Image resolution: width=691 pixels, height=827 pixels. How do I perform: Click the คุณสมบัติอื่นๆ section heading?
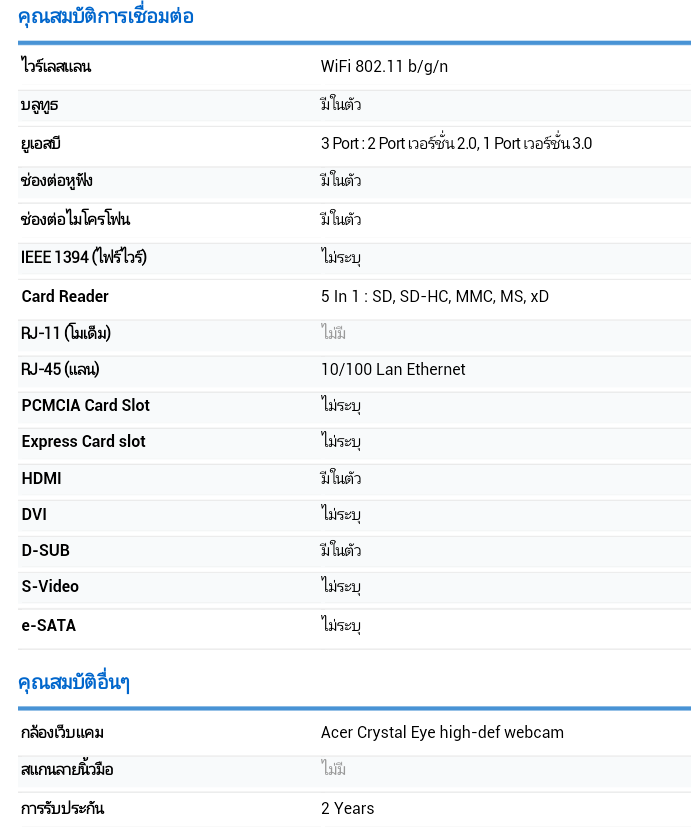pos(74,682)
